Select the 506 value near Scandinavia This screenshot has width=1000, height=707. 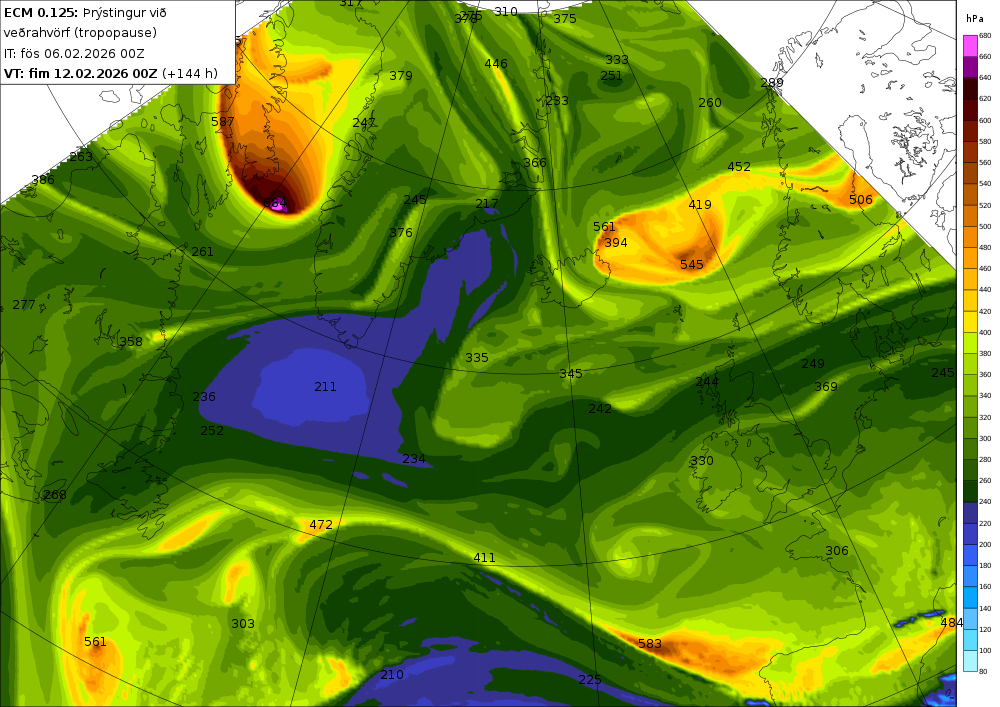pyautogui.click(x=860, y=200)
